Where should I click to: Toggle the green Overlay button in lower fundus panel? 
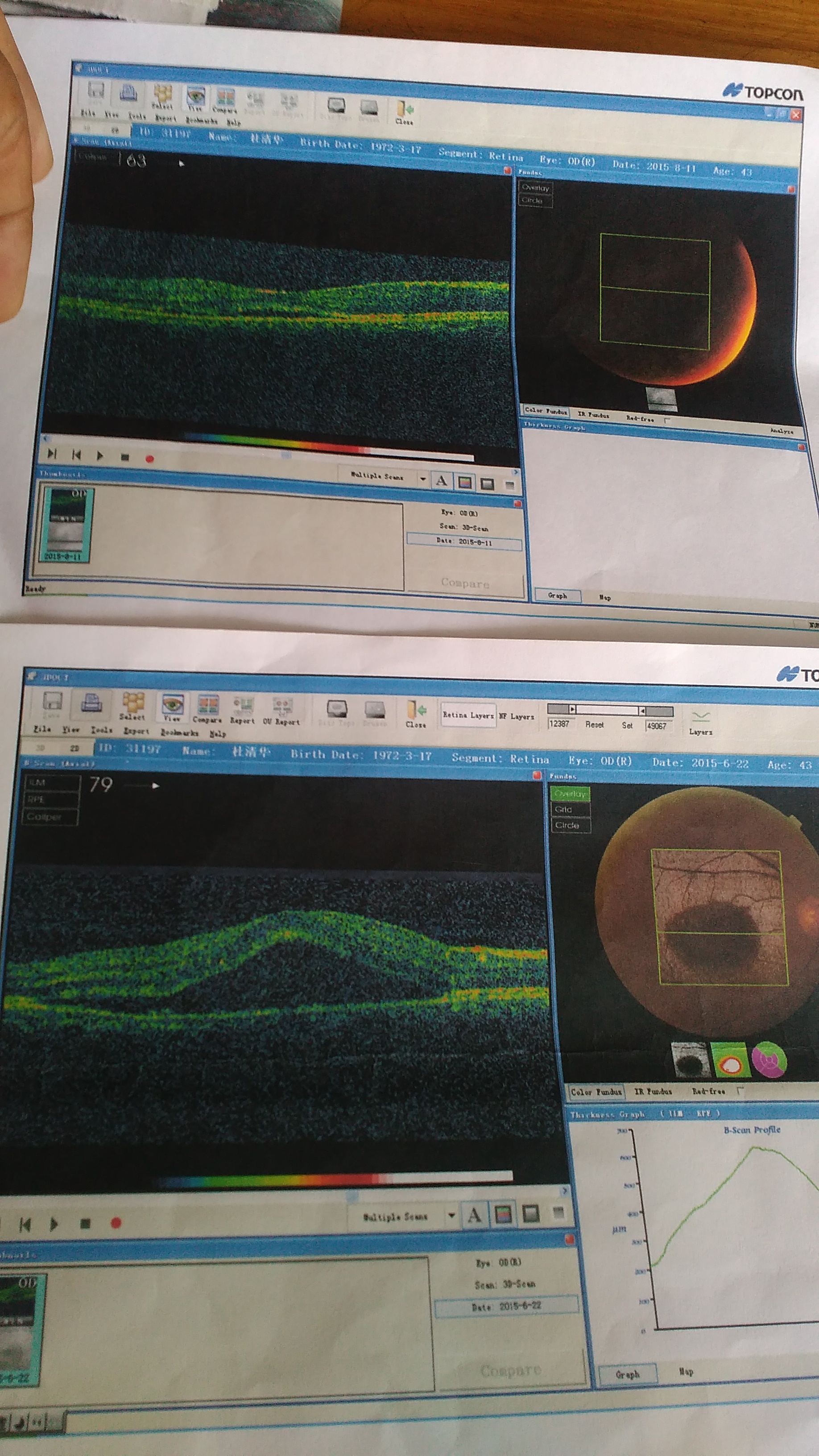click(570, 794)
